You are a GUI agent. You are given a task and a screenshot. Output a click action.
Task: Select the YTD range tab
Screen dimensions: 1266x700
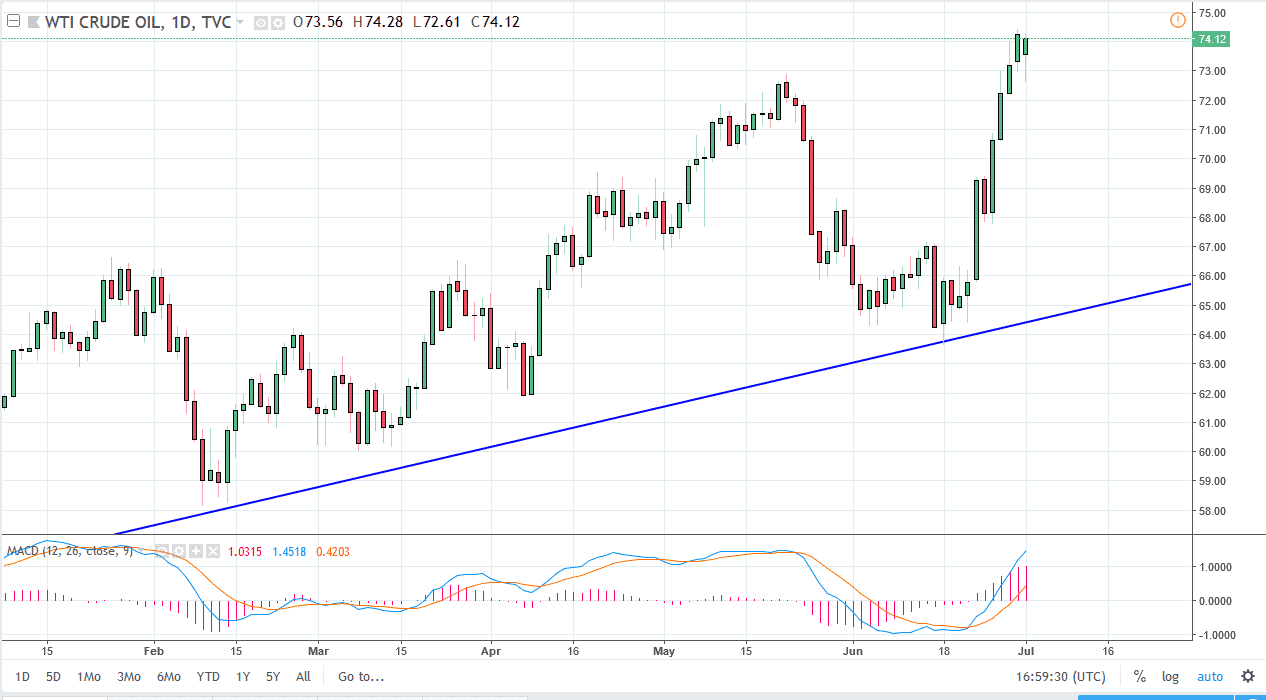[x=208, y=677]
